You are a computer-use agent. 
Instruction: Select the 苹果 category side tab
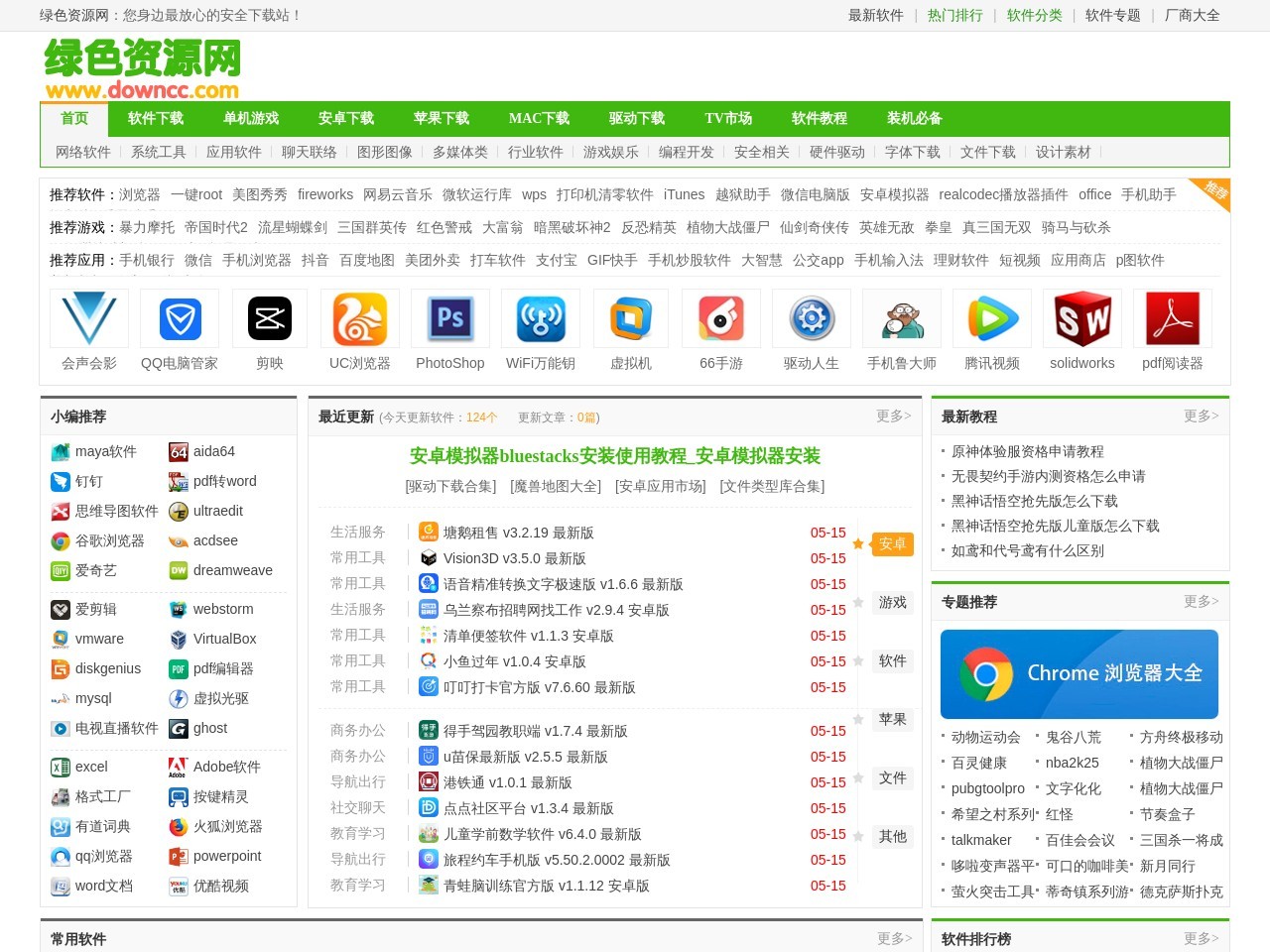892,719
